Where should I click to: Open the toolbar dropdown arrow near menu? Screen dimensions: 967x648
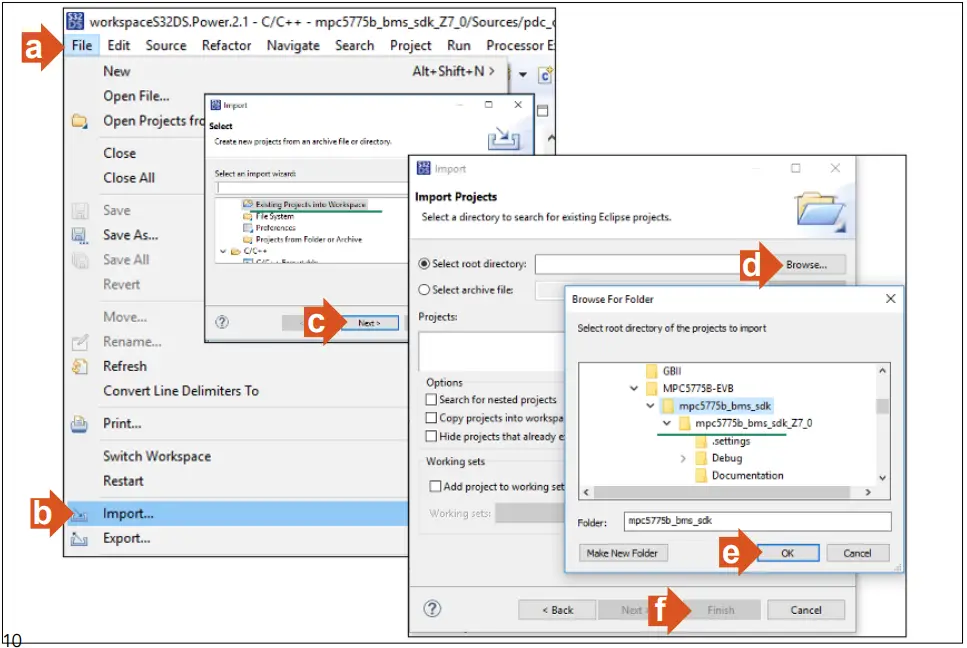point(523,75)
